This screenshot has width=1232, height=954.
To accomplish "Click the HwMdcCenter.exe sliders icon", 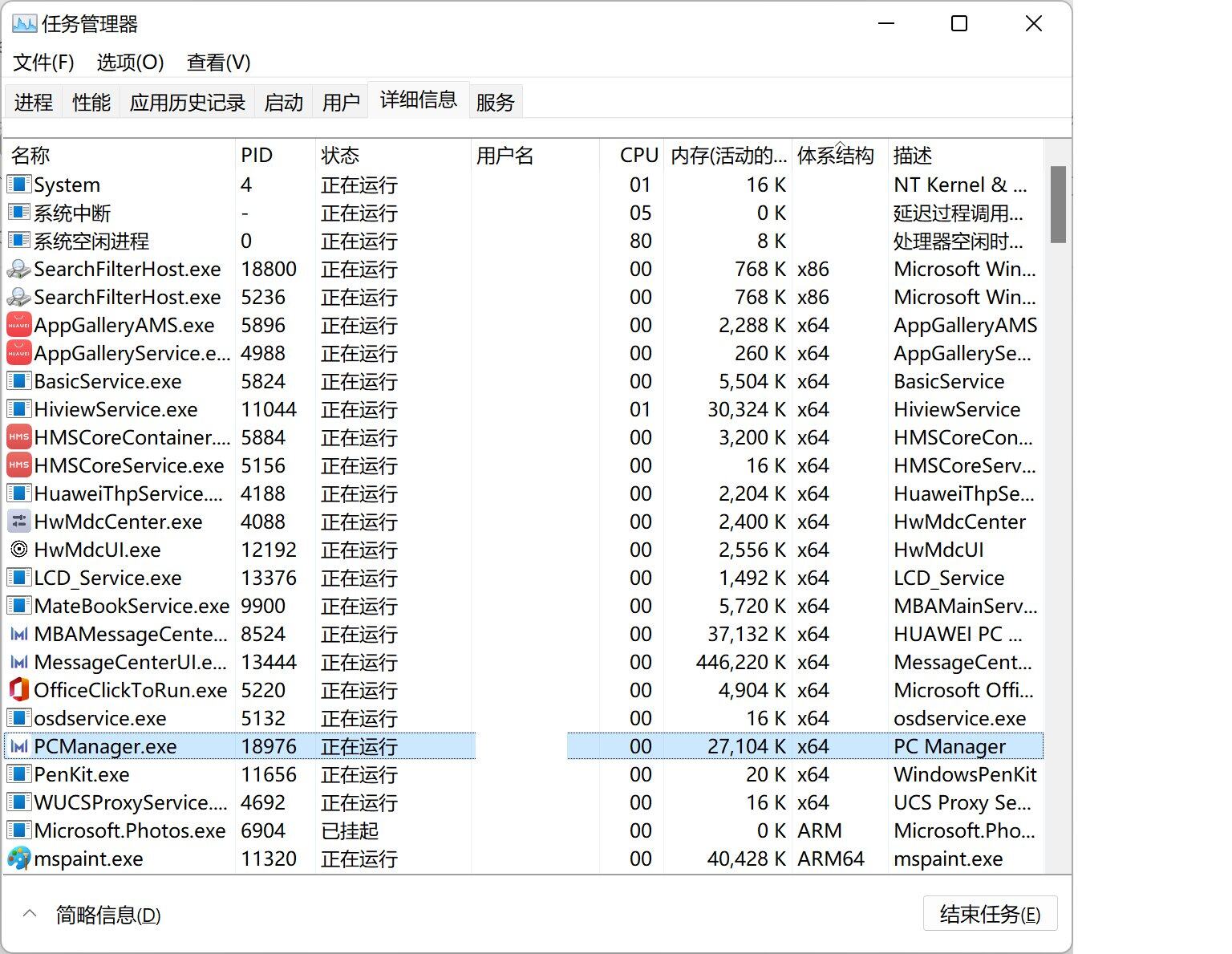I will pyautogui.click(x=19, y=522).
